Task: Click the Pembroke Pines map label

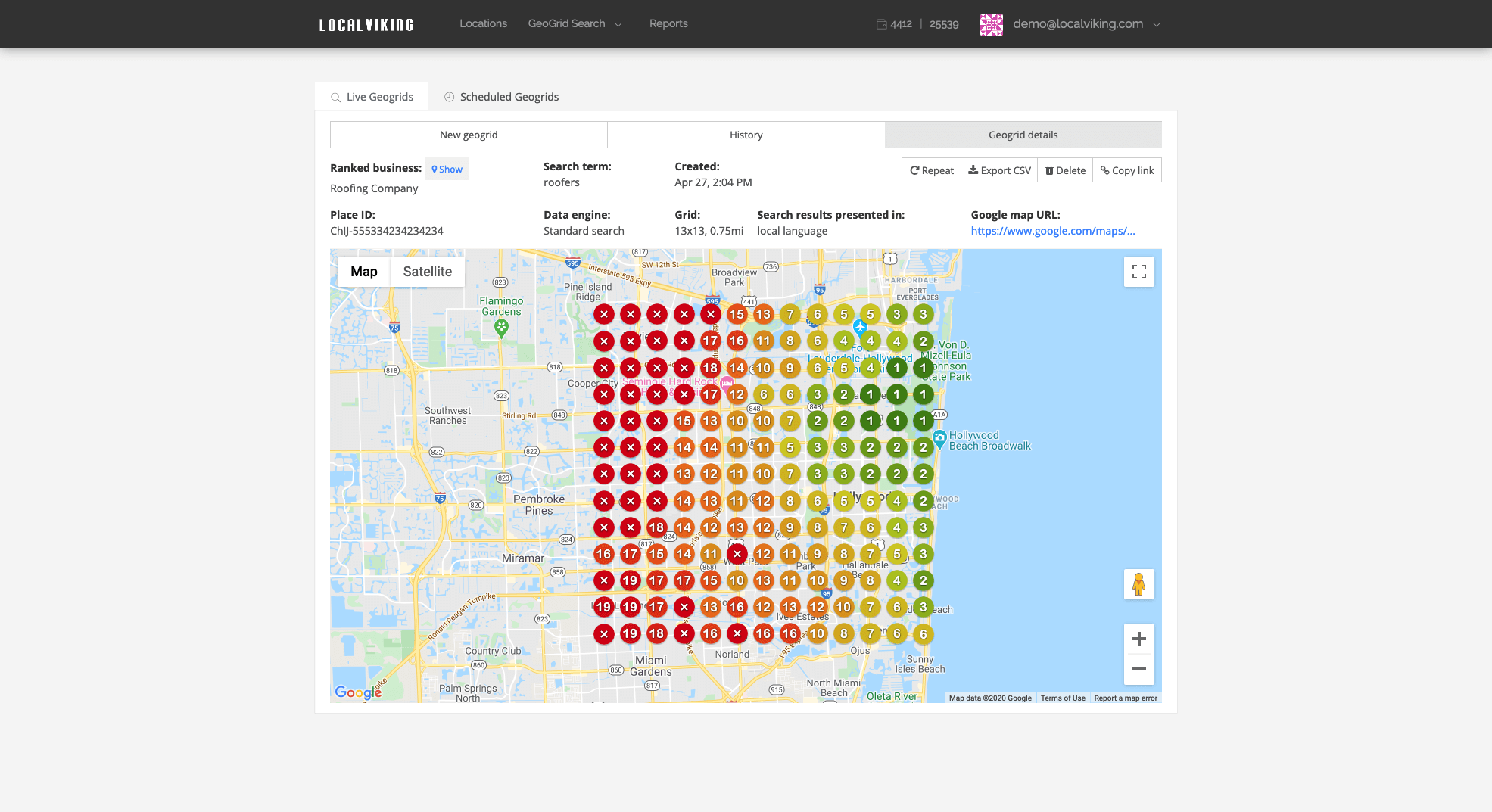Action: click(x=539, y=505)
